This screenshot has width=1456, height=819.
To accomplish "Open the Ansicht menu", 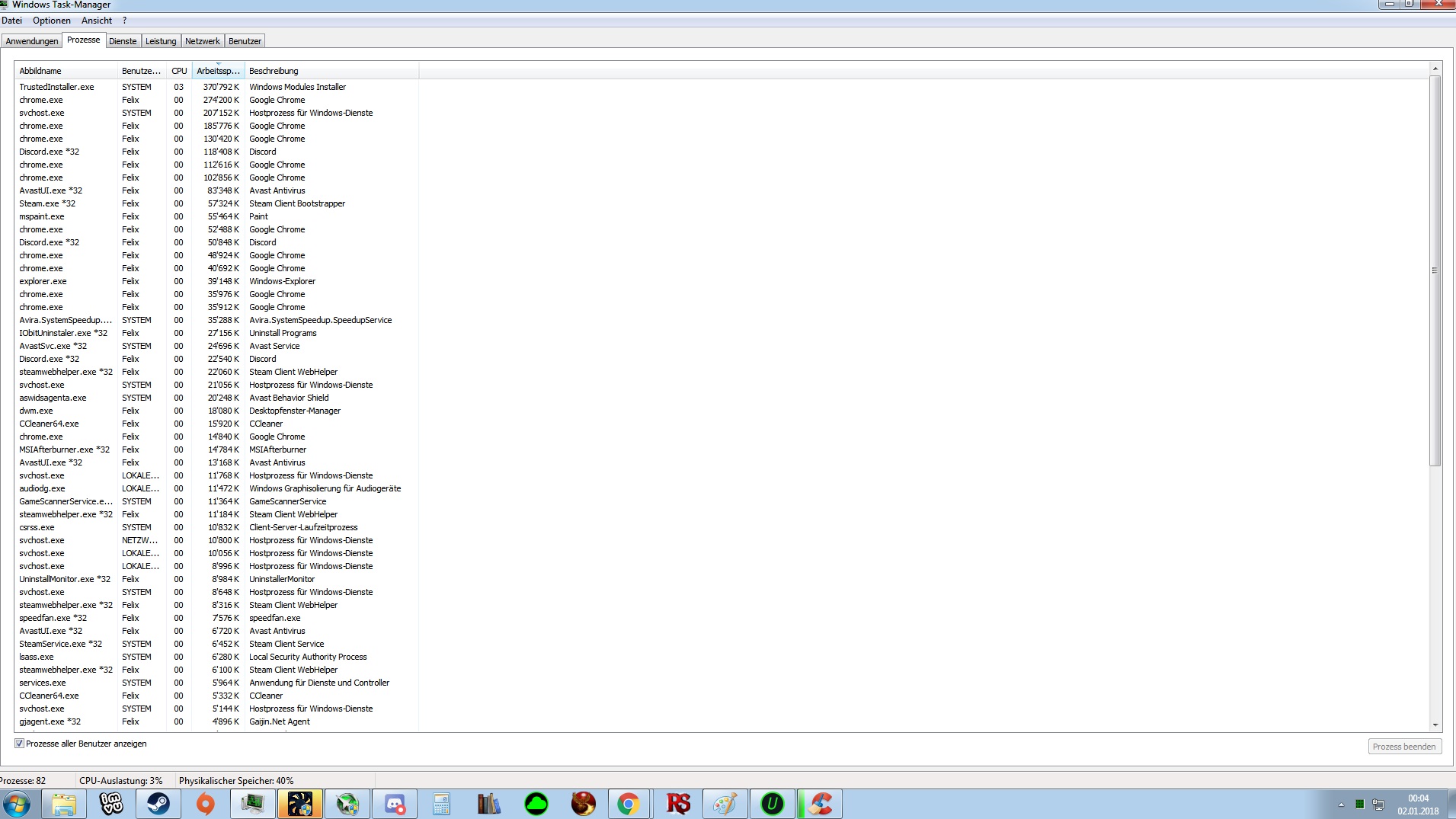I will (97, 21).
